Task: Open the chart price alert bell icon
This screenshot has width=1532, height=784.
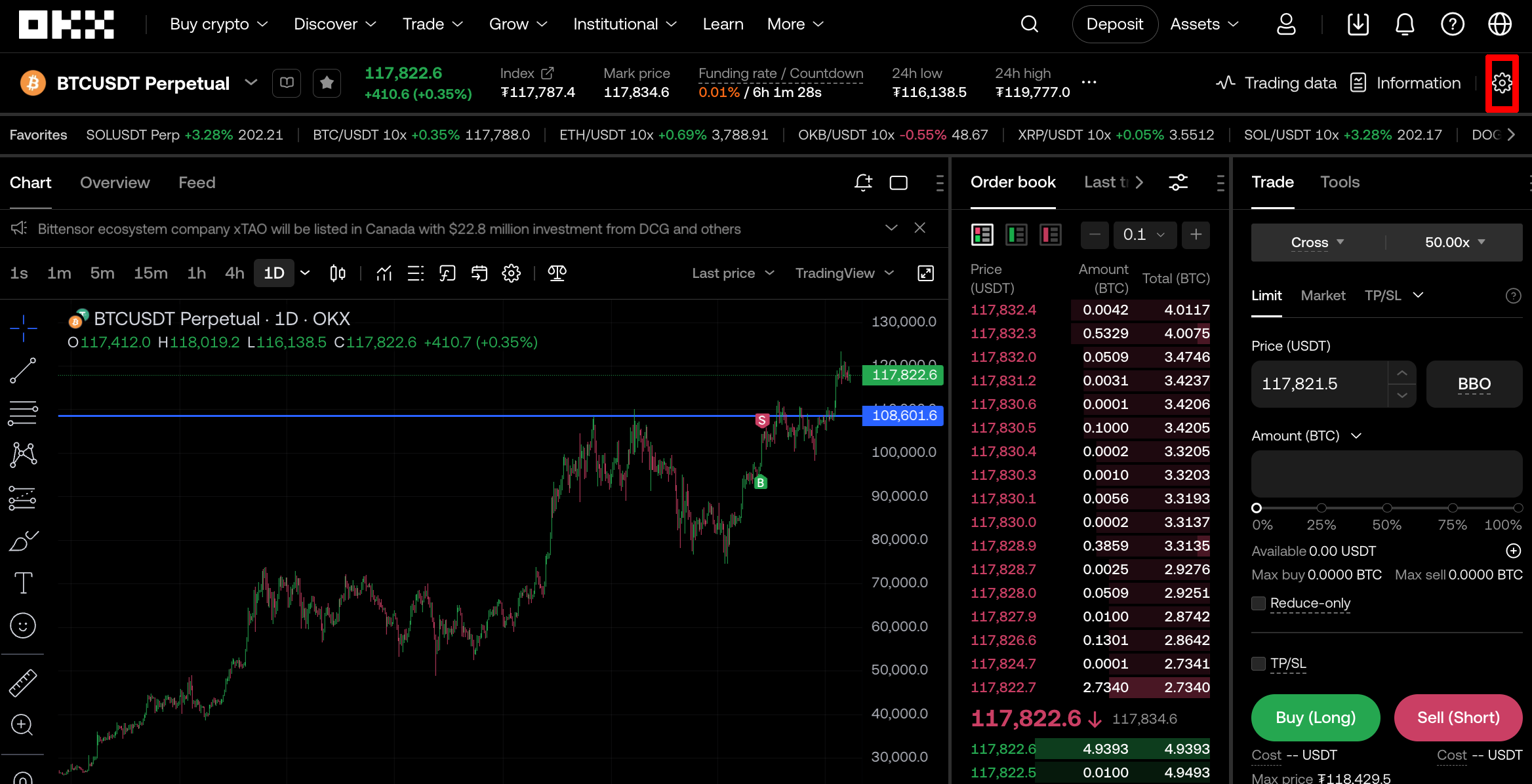Action: point(864,182)
